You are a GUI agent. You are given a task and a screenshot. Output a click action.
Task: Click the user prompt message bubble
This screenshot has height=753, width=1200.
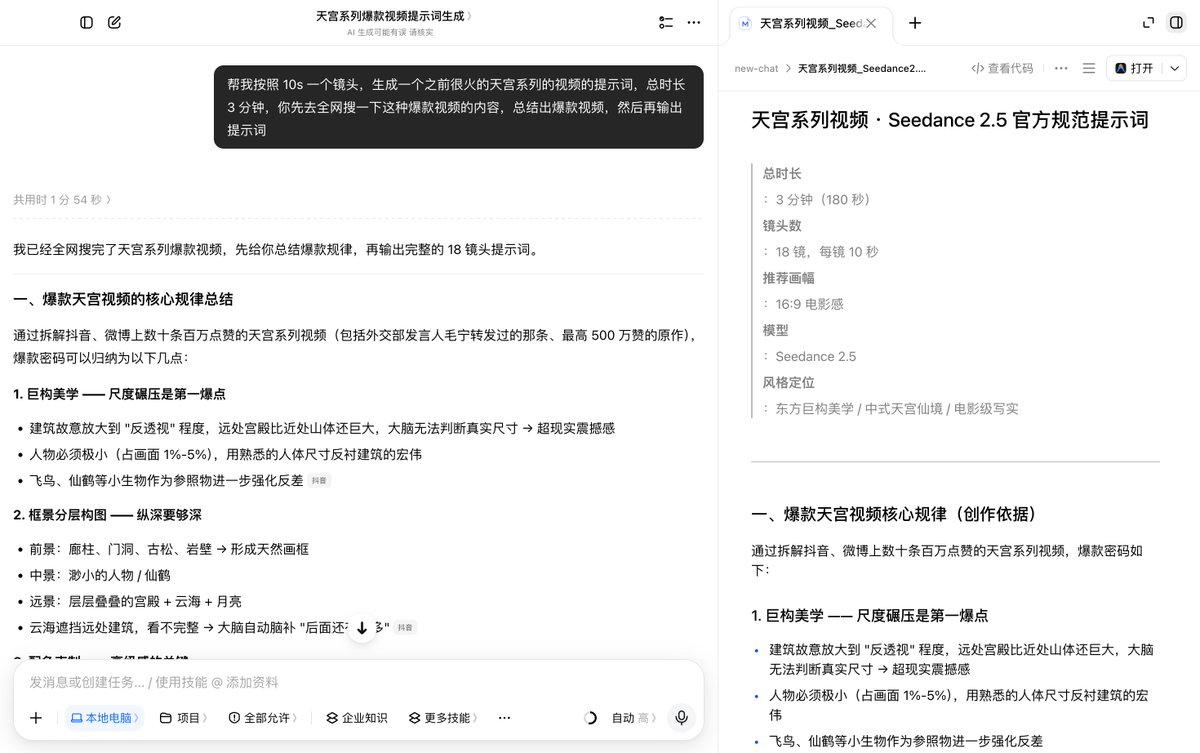(x=458, y=107)
